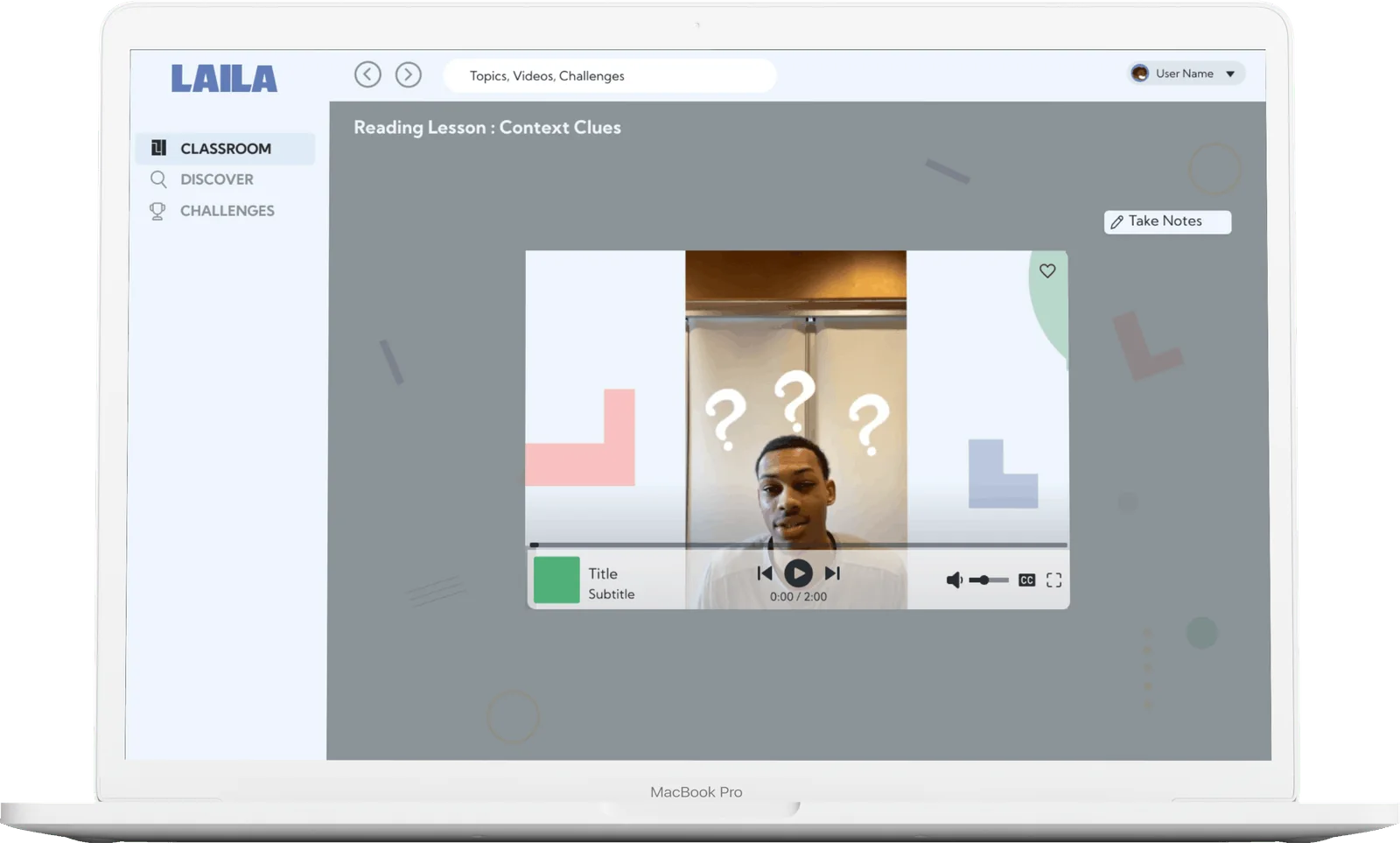Click the Reading Lesson : Context Clues heading
The image size is (1400, 843).
[487, 127]
